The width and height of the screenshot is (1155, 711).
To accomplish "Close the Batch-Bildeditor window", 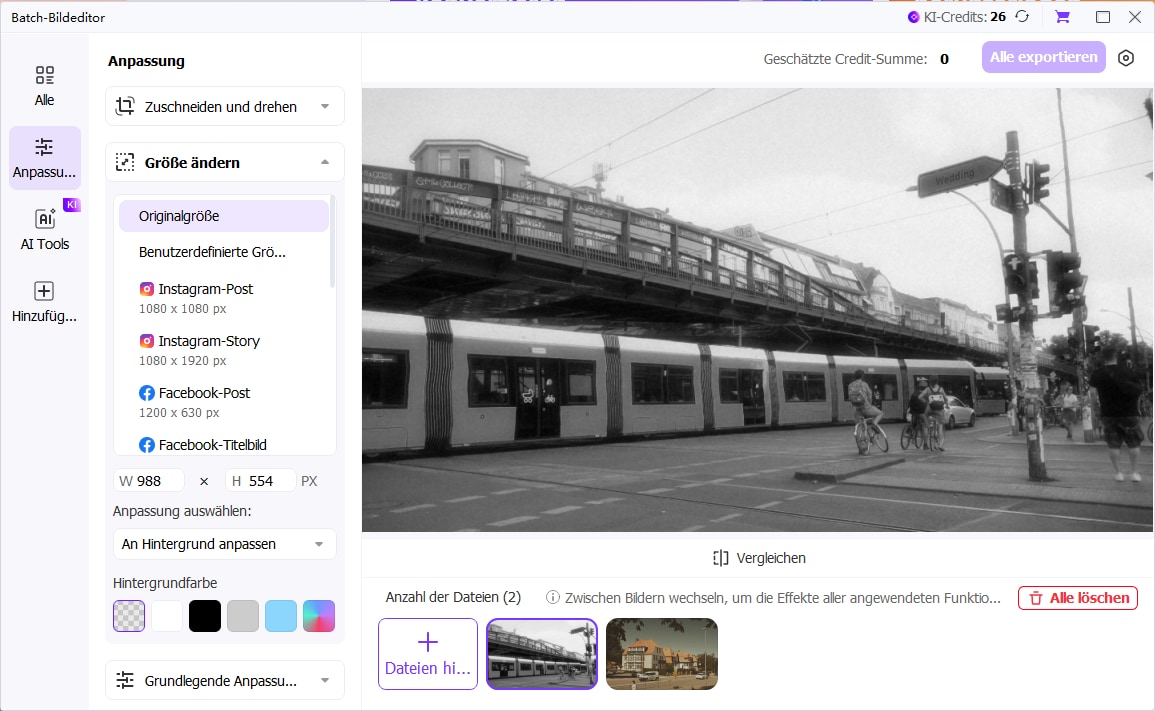I will (1134, 16).
